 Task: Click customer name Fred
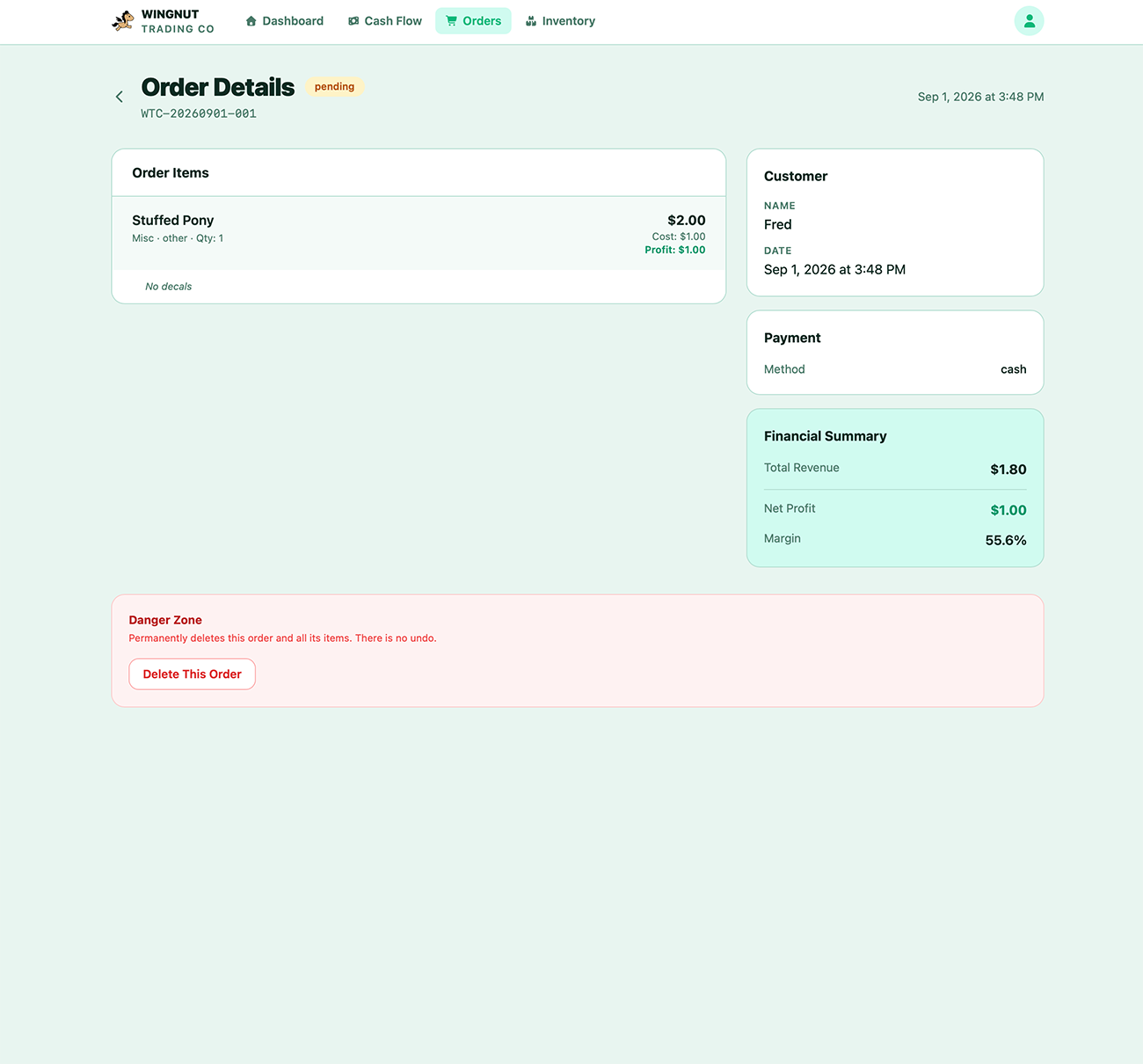[778, 224]
